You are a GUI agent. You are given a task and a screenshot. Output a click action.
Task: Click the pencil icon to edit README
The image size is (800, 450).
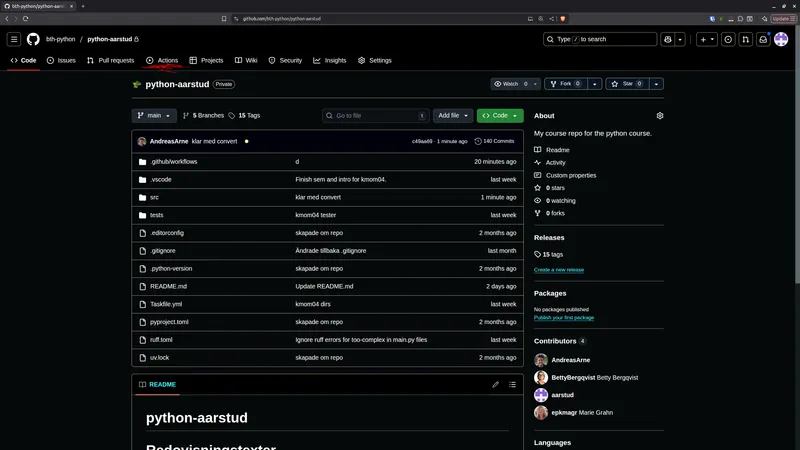(x=495, y=384)
